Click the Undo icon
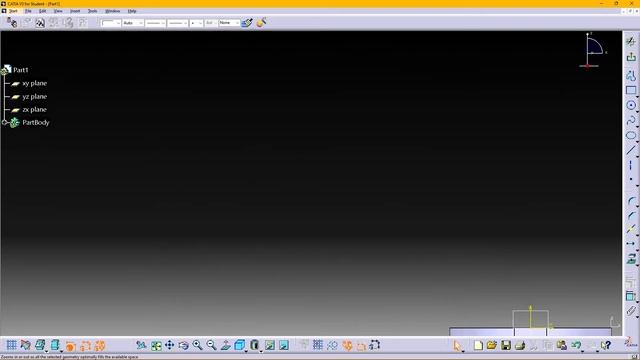Image resolution: width=640 pixels, height=360 pixels. [x=576, y=345]
